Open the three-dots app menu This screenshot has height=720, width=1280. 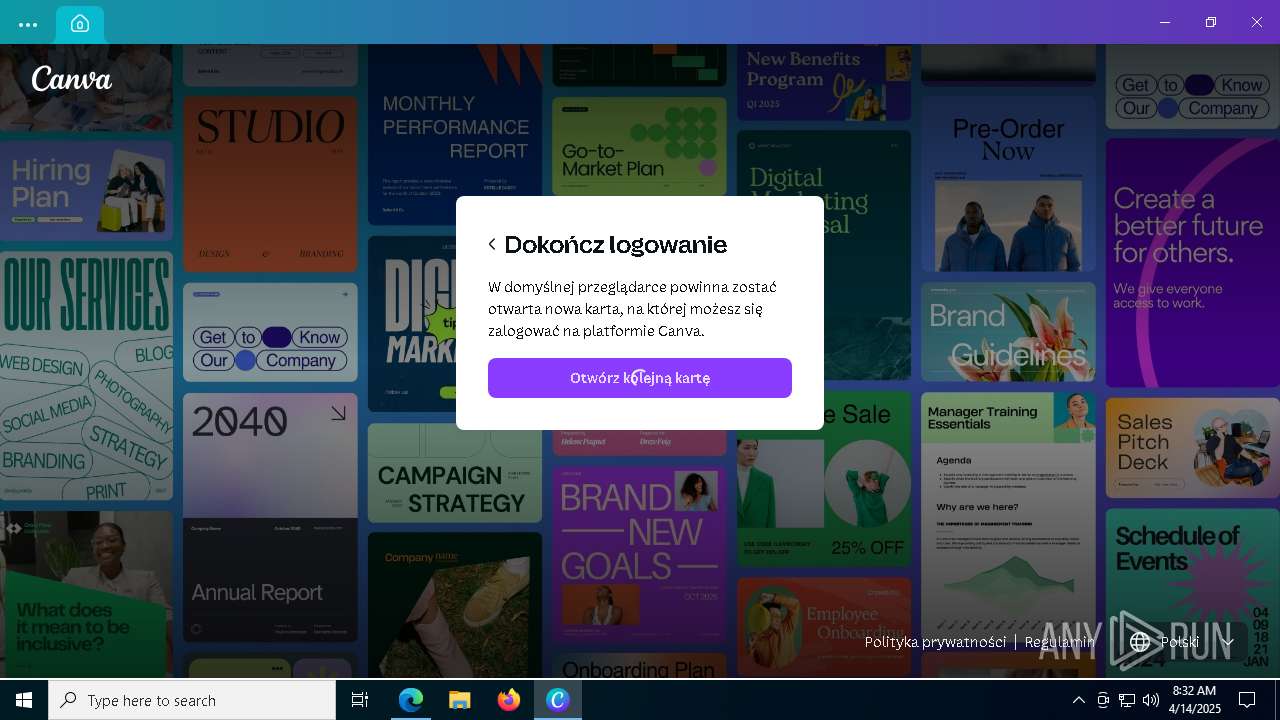28,24
